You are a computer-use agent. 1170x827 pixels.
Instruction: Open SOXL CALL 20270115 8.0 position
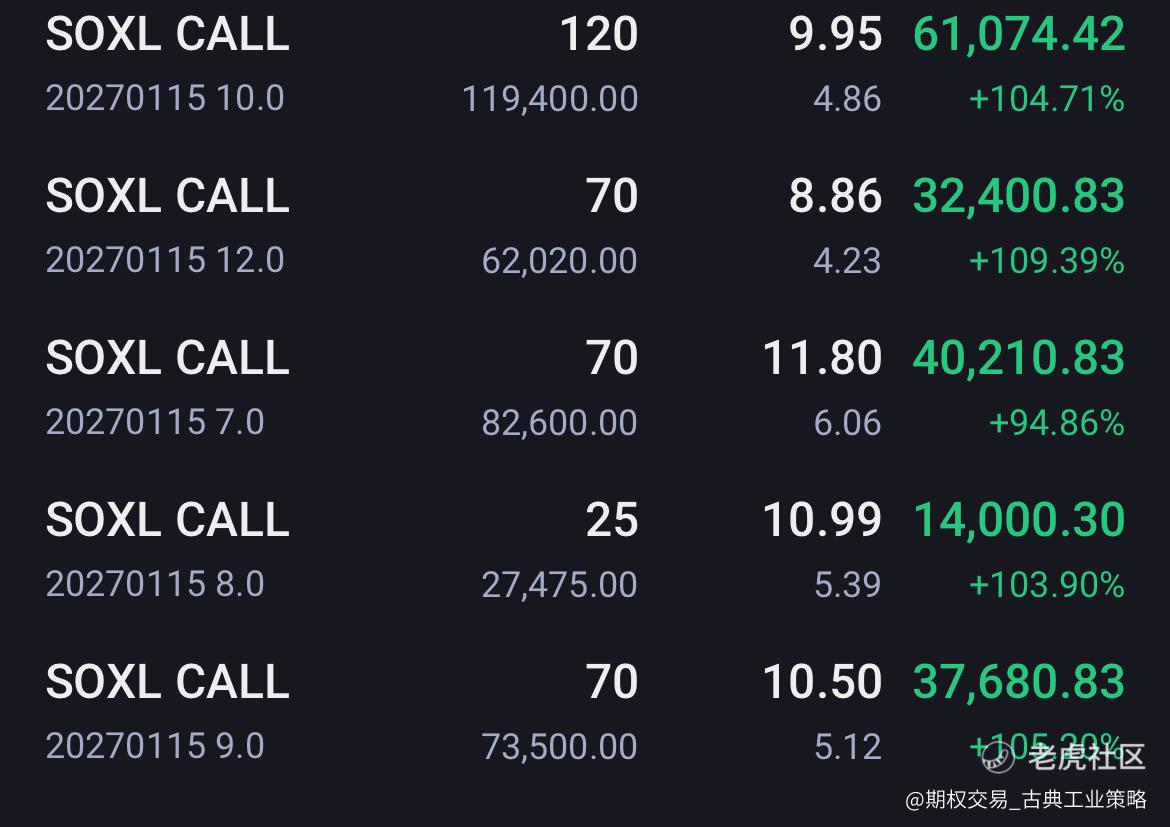pyautogui.click(x=585, y=551)
